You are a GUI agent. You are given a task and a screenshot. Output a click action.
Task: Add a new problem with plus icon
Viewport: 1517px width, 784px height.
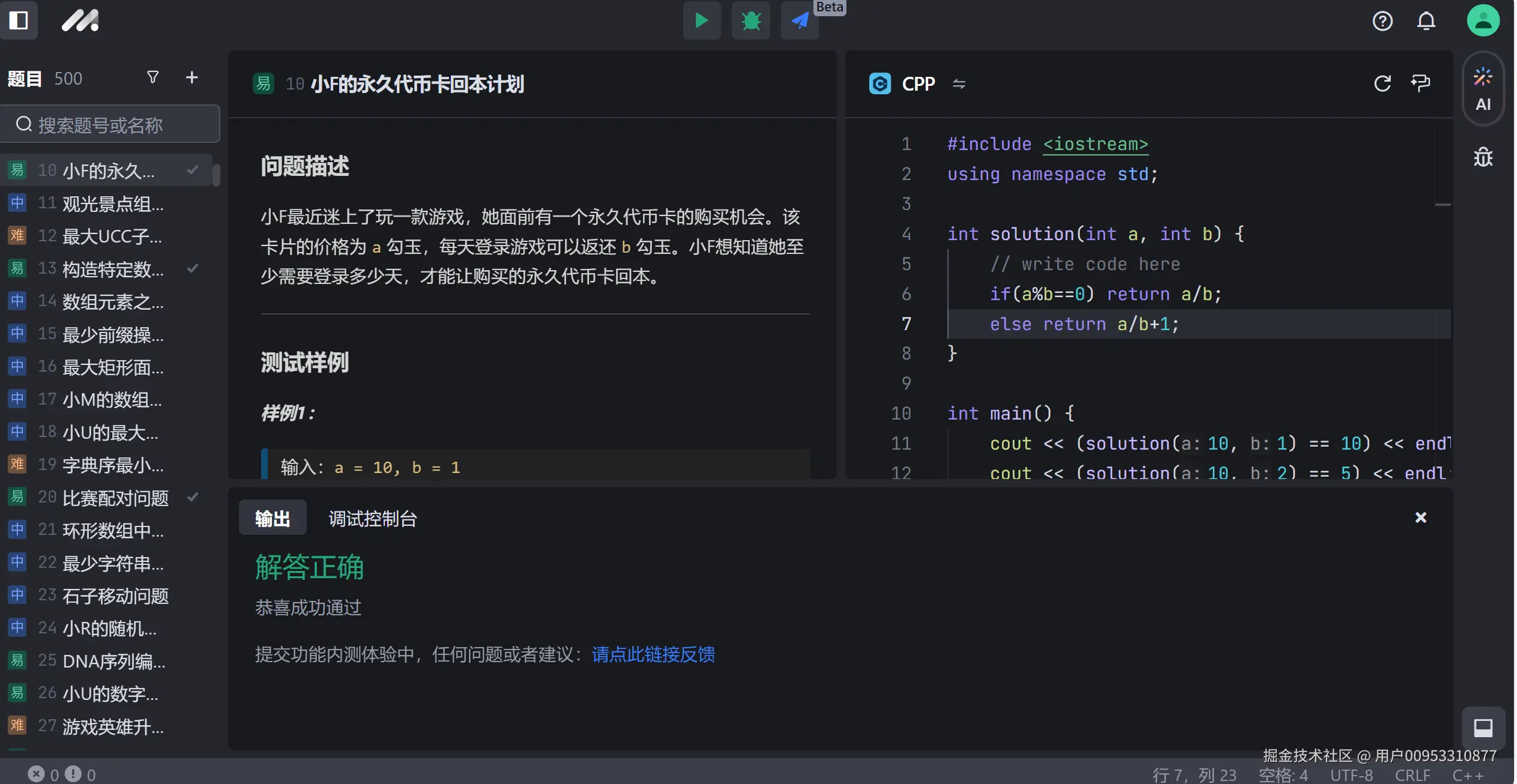192,77
